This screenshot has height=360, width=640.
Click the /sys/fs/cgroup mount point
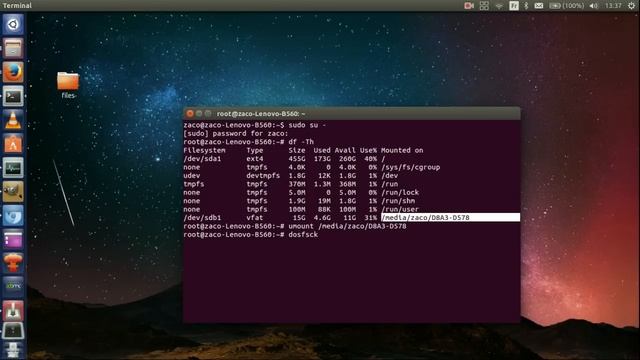411,167
